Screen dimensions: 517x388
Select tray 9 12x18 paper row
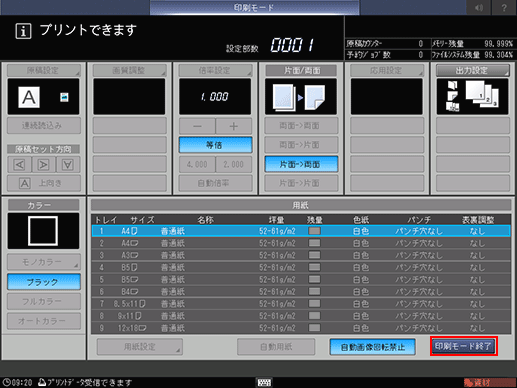(x=301, y=328)
